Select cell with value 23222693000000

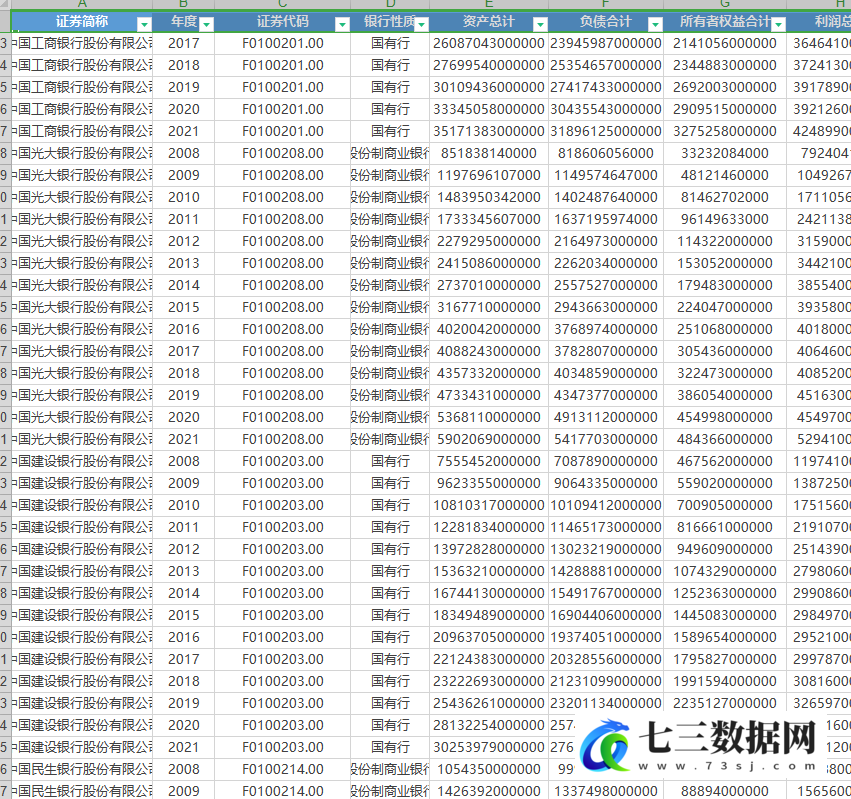pos(488,681)
